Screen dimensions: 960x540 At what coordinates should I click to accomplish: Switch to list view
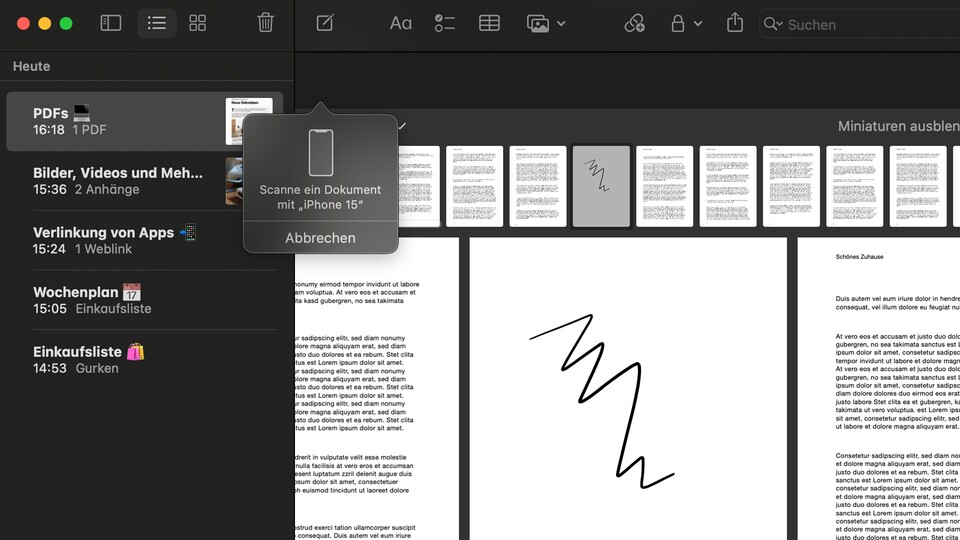tap(155, 23)
